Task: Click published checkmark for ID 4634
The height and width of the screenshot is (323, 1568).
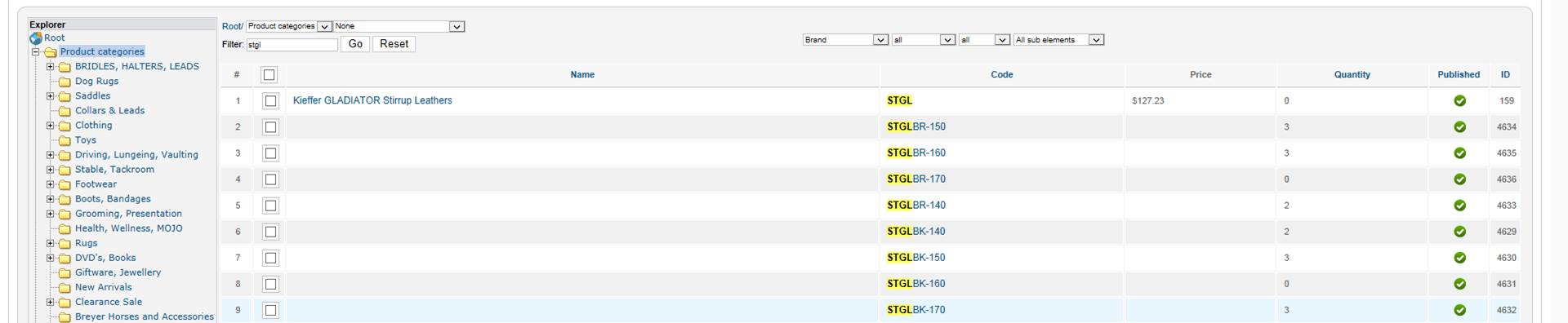Action: tap(1459, 127)
